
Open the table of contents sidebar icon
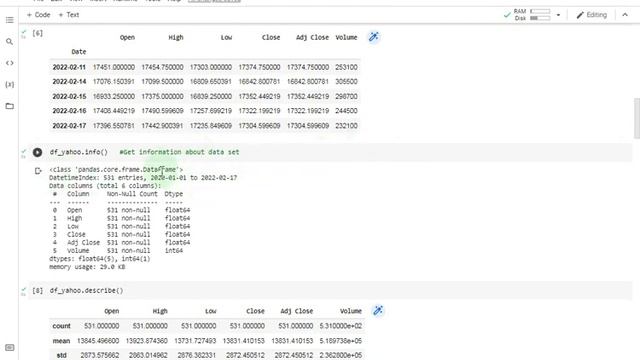tap(9, 20)
